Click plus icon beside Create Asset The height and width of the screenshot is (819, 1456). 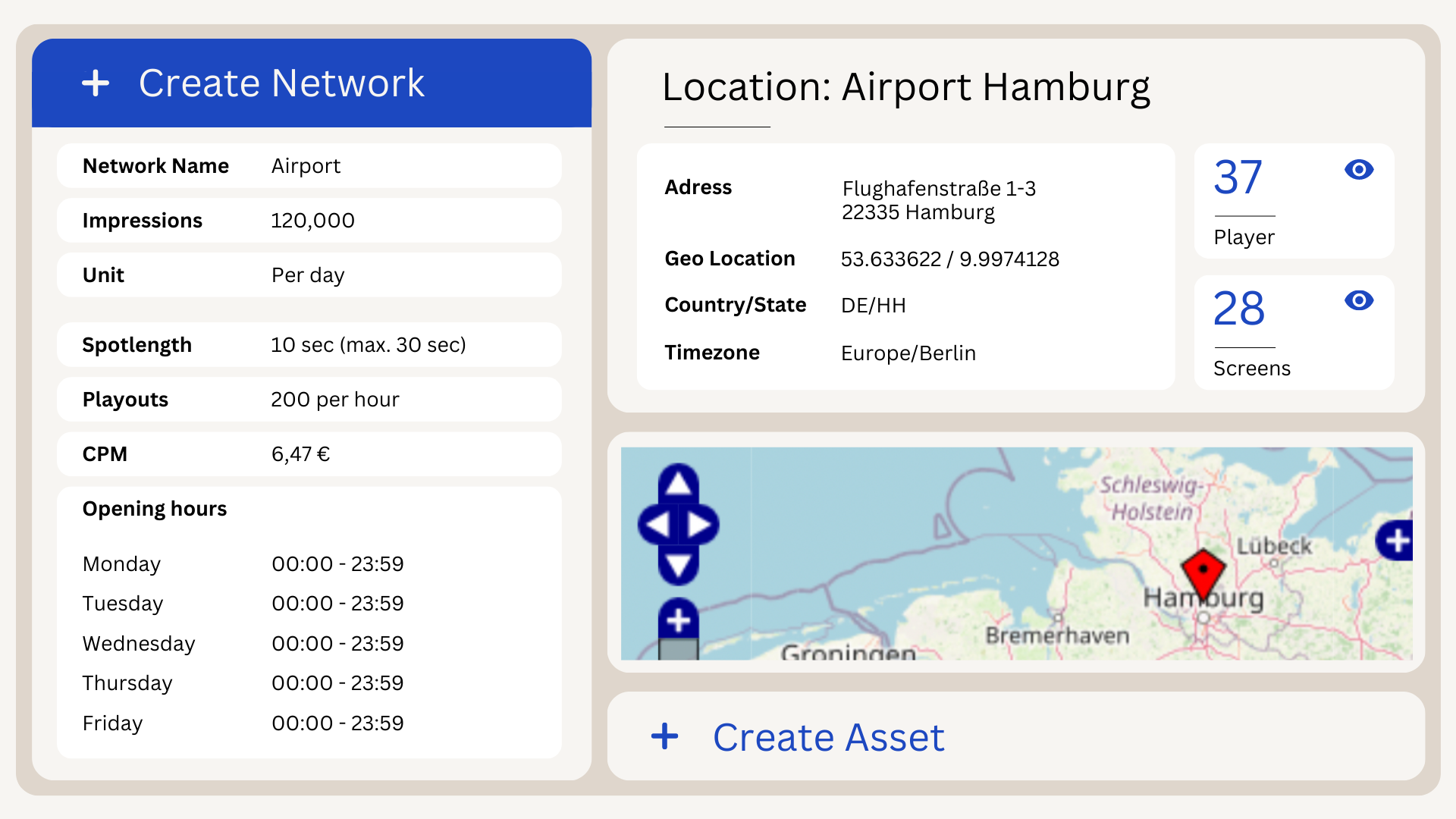[665, 736]
